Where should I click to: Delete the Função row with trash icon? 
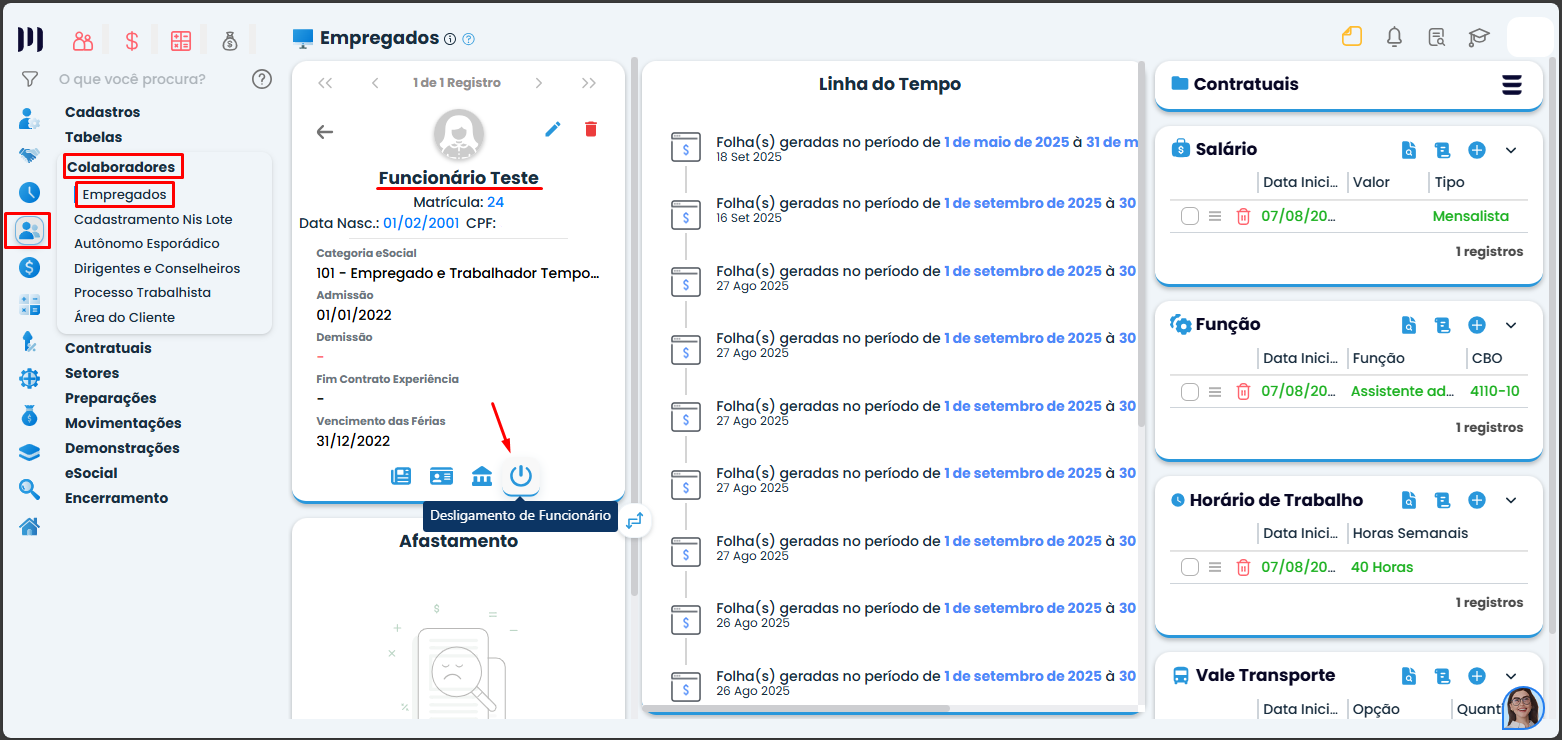(x=1243, y=391)
